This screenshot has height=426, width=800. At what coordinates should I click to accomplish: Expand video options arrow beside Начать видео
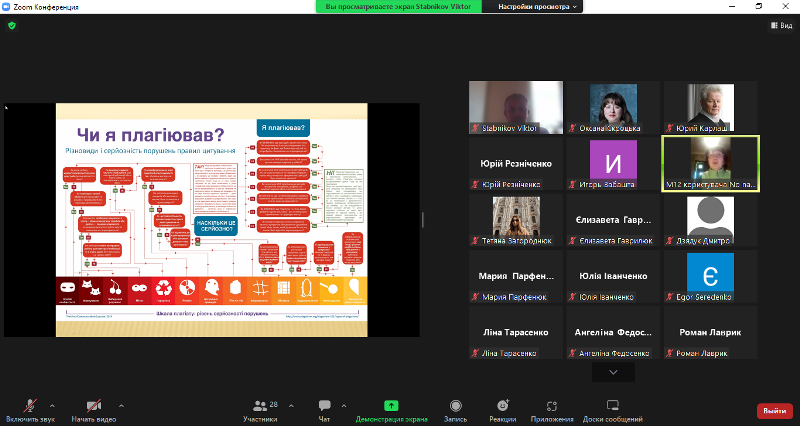pos(121,406)
